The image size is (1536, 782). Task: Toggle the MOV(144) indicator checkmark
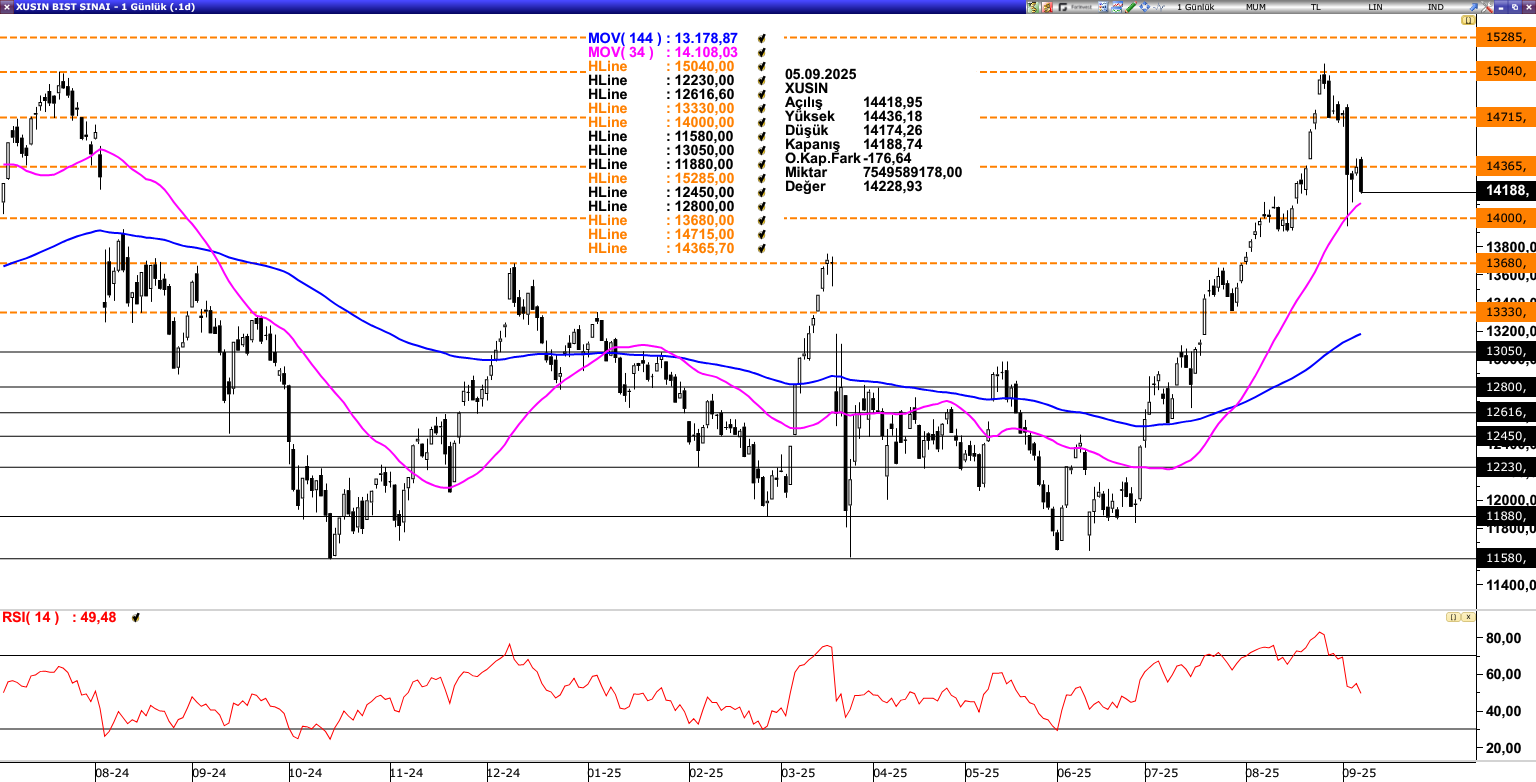(x=762, y=38)
